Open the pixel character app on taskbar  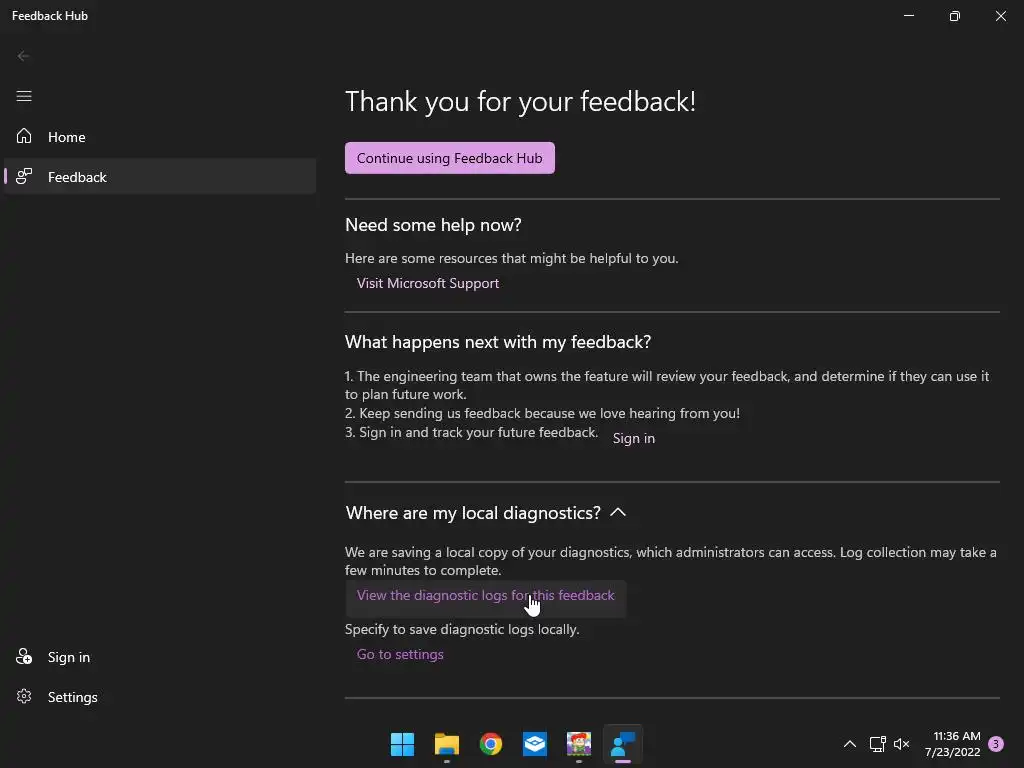coord(579,744)
